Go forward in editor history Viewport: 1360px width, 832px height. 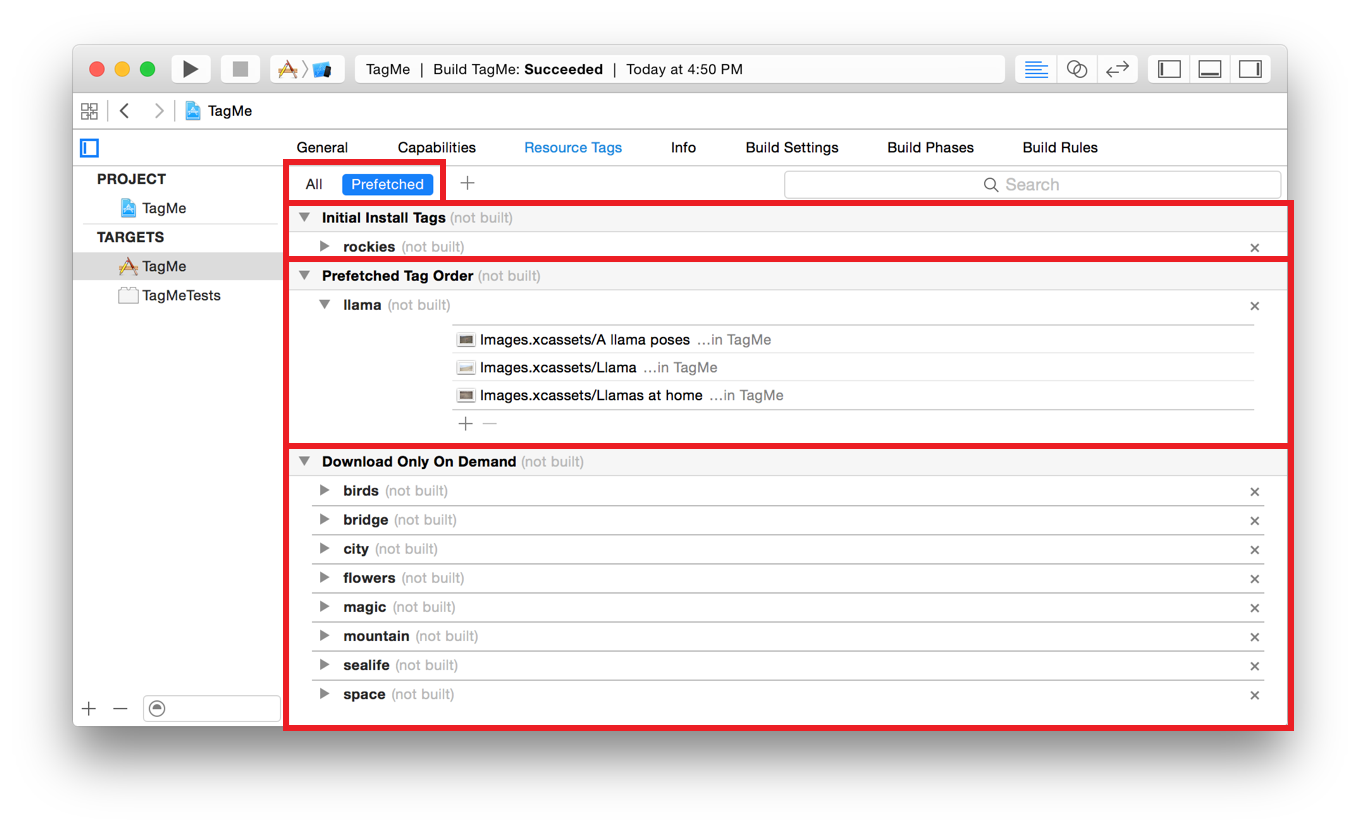click(158, 111)
